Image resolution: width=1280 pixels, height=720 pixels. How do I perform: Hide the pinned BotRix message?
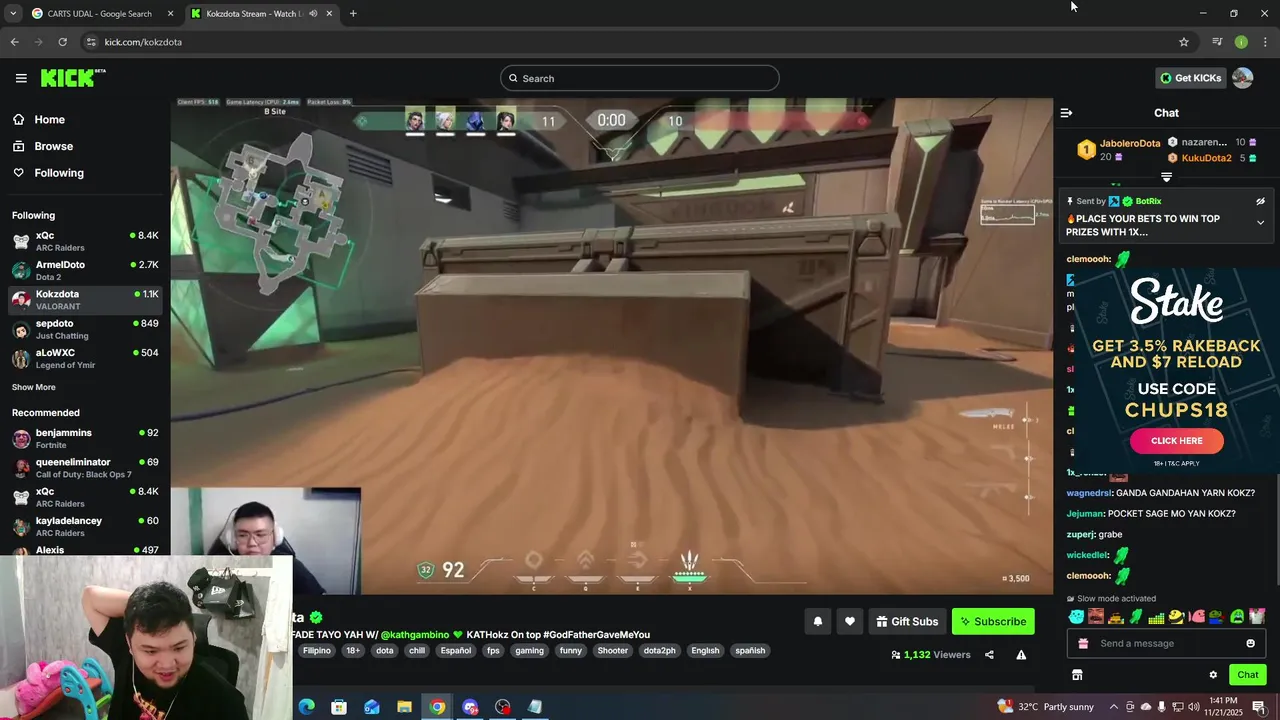pyautogui.click(x=1260, y=201)
